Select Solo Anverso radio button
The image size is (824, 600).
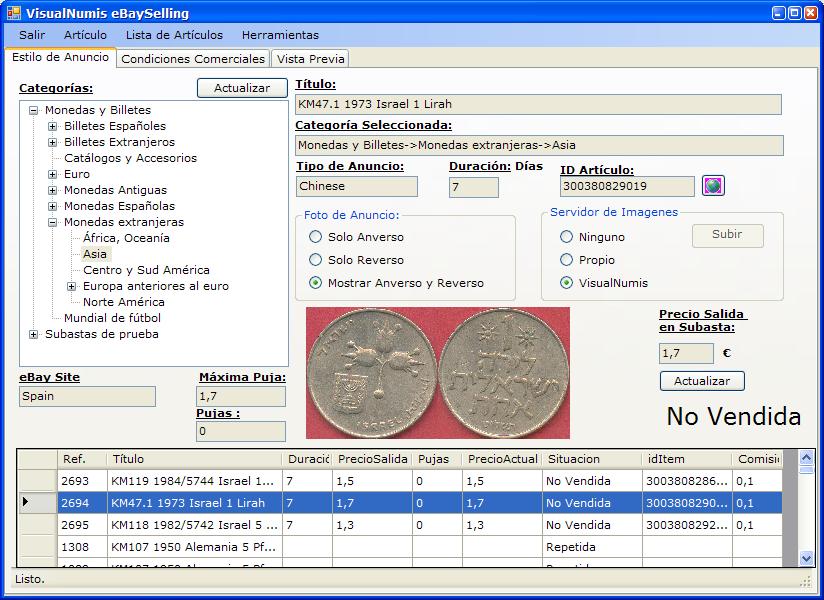(x=315, y=236)
